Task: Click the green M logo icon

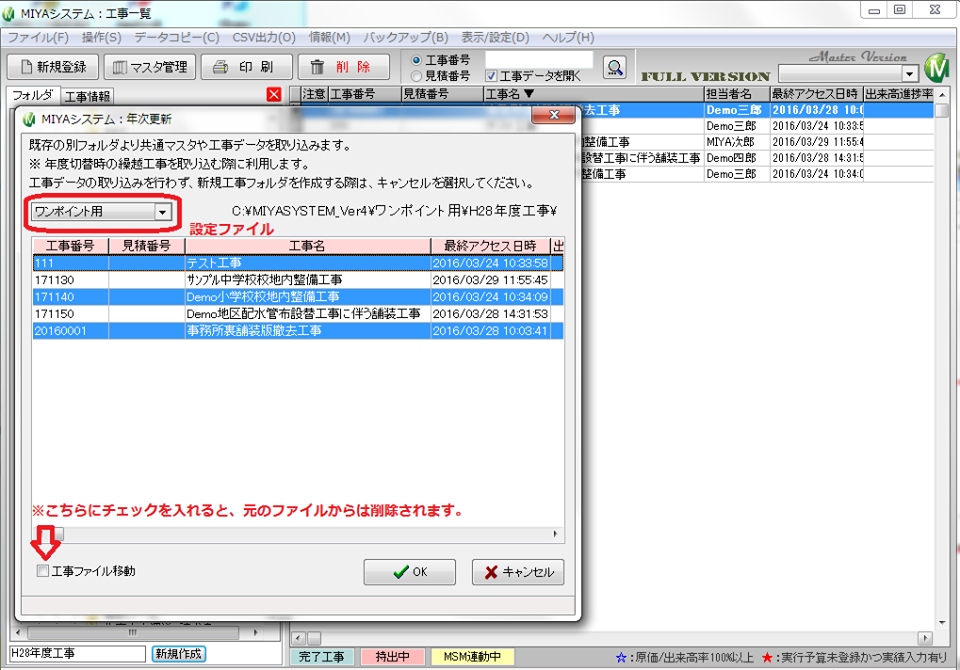Action: pyautogui.click(x=937, y=67)
